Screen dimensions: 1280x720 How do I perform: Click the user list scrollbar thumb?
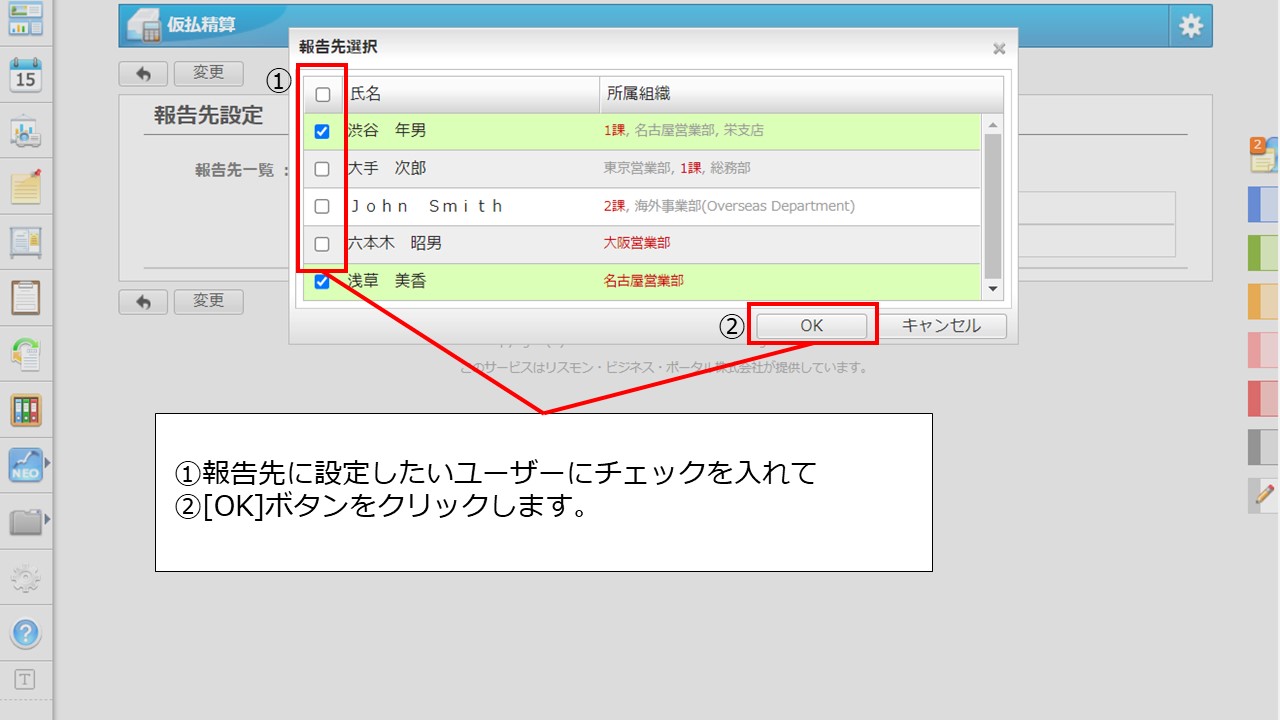coord(993,205)
